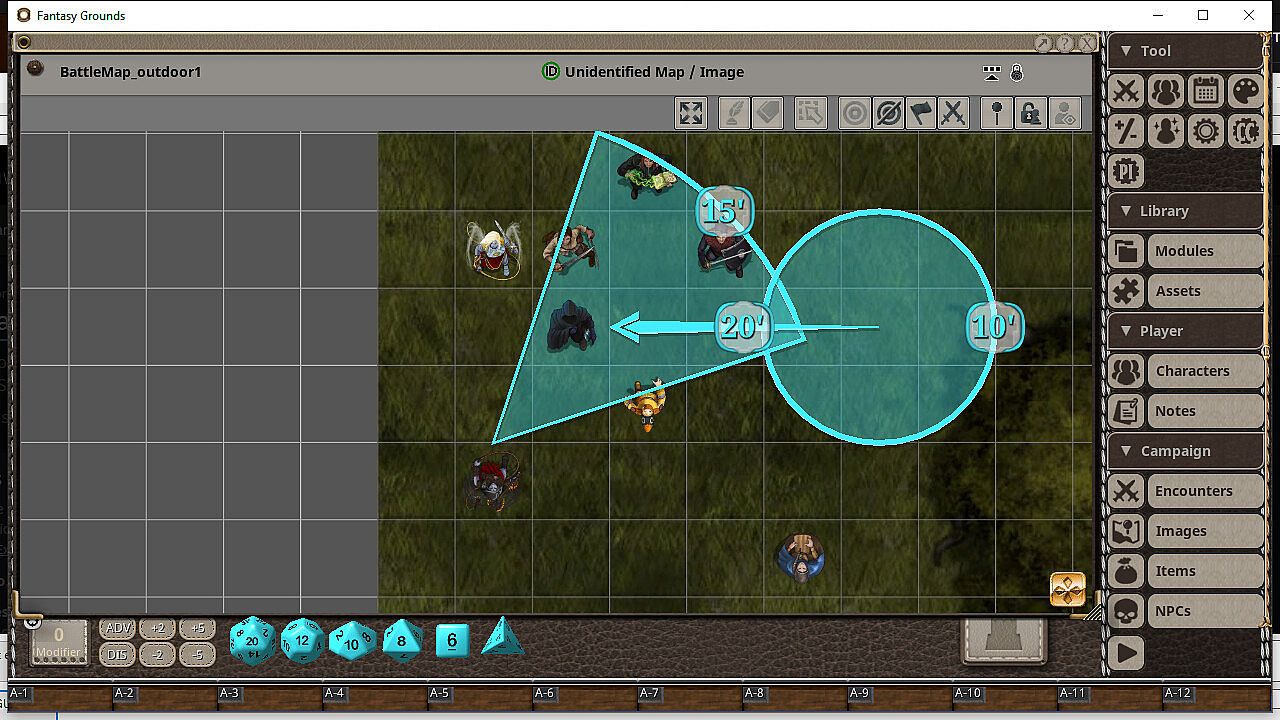This screenshot has width=1280, height=720.
Task: Click the gear-shaped icon beside the options gear
Action: point(1246,131)
